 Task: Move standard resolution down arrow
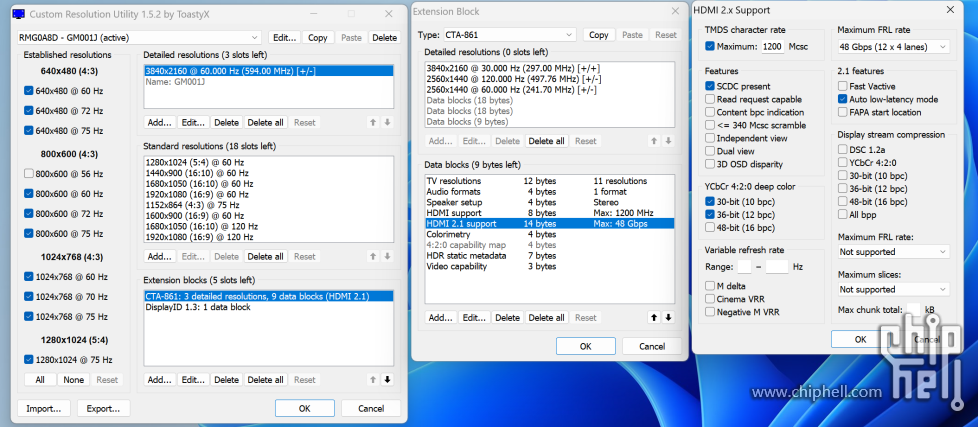coord(387,256)
